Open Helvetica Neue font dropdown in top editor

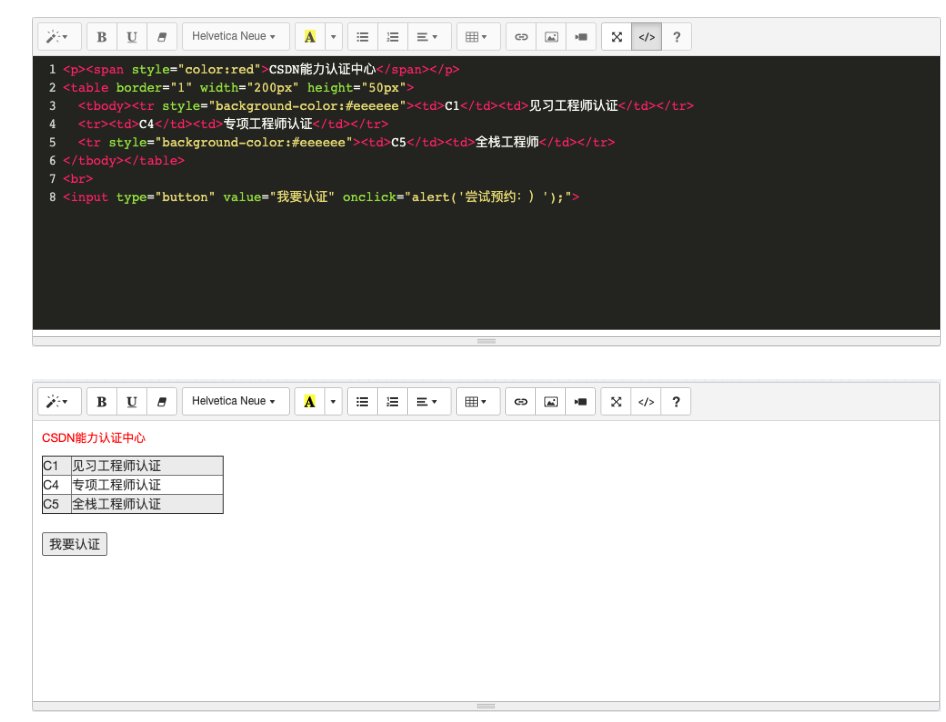click(x=235, y=37)
